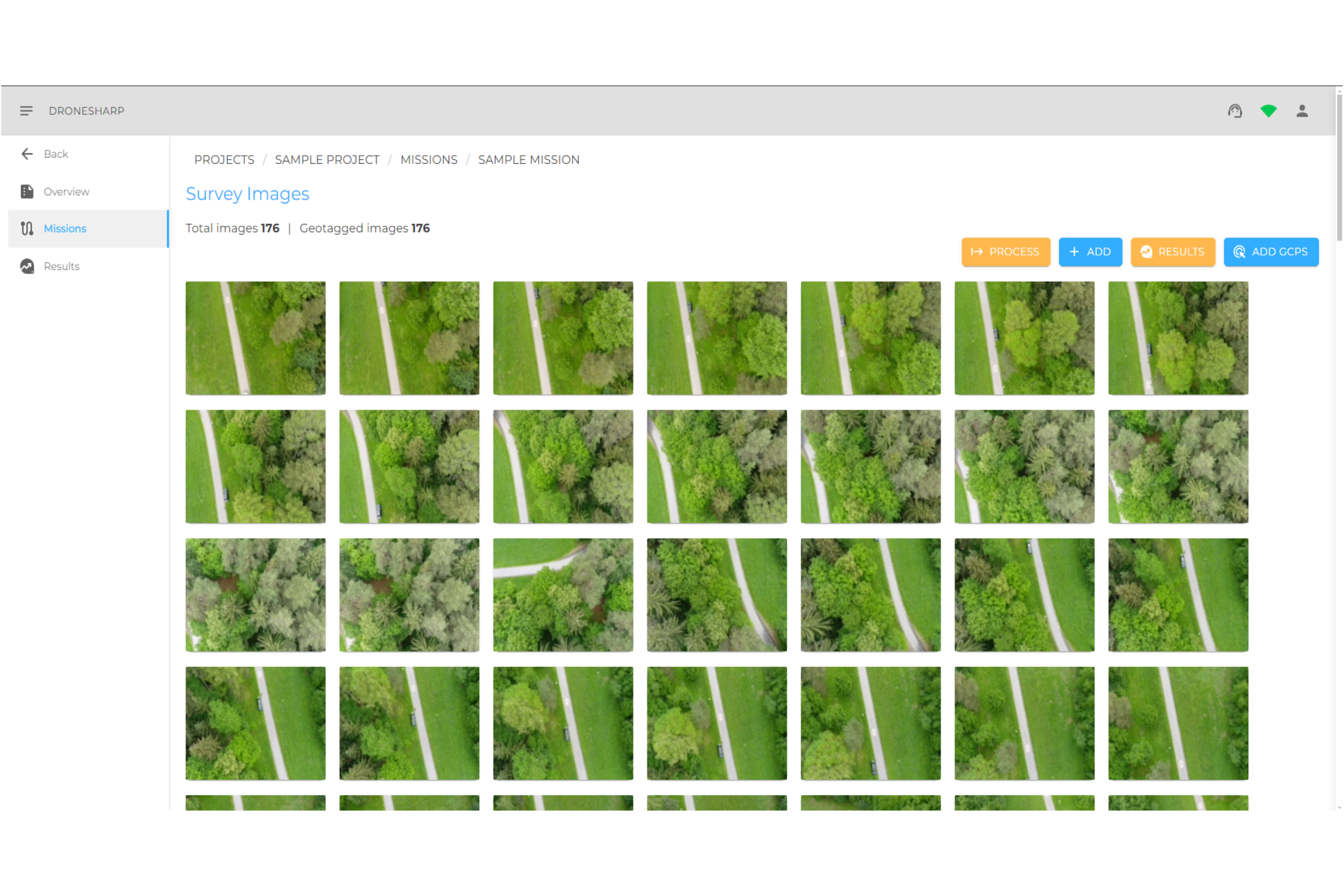Click the green connection status icon
This screenshot has width=1344, height=896.
[x=1268, y=111]
